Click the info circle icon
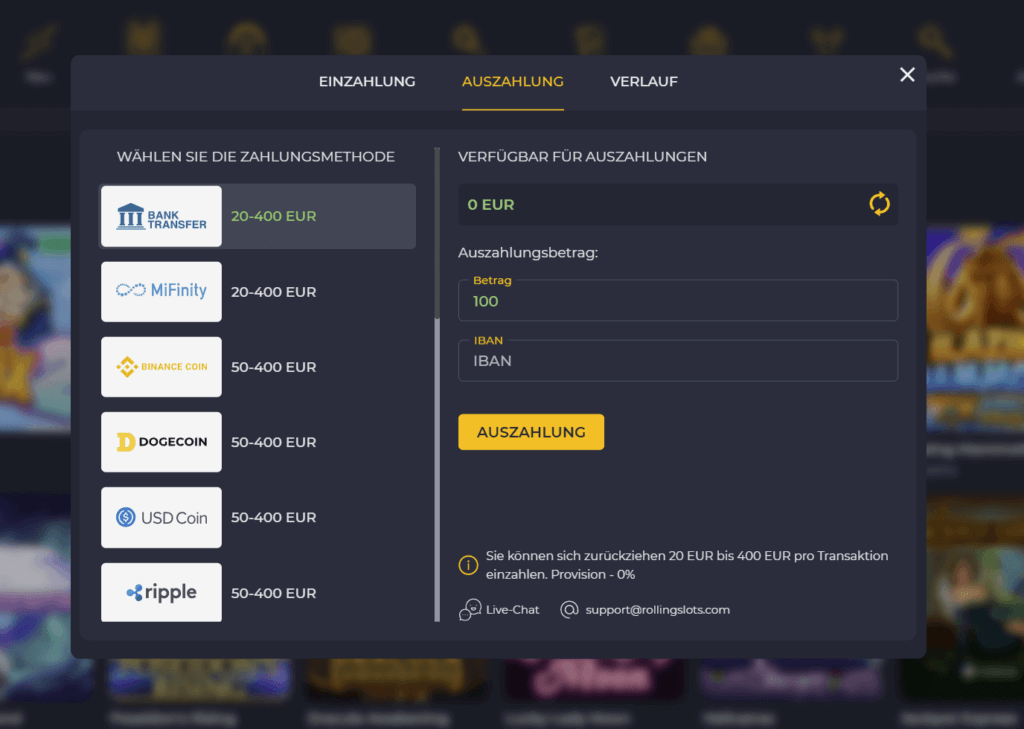 pos(468,565)
